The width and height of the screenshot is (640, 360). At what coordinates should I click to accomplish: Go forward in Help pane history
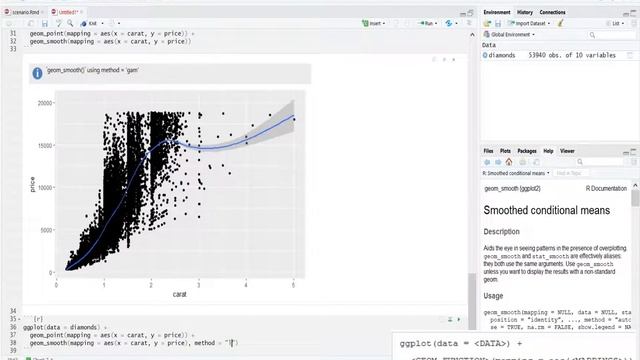coord(498,162)
